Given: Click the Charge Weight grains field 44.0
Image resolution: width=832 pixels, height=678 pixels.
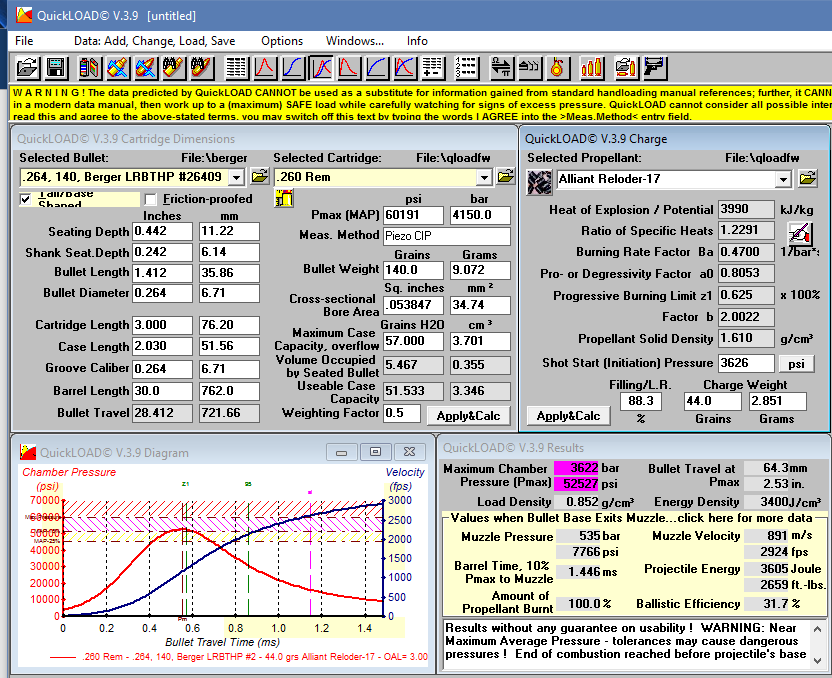Looking at the screenshot, I should point(713,401).
